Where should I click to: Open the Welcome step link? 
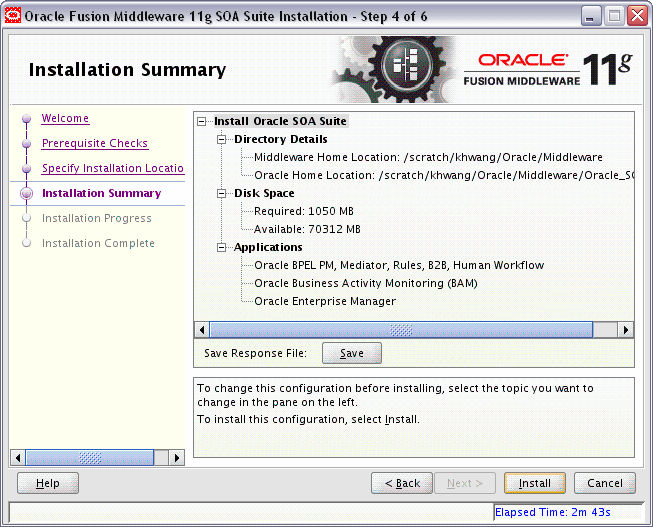click(65, 119)
